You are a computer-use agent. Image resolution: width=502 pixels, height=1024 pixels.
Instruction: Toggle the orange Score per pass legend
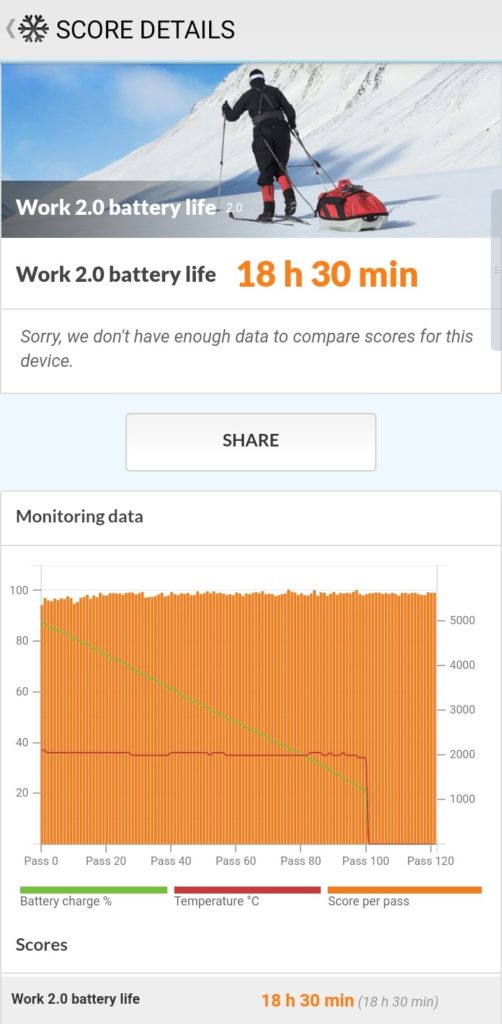[x=404, y=895]
